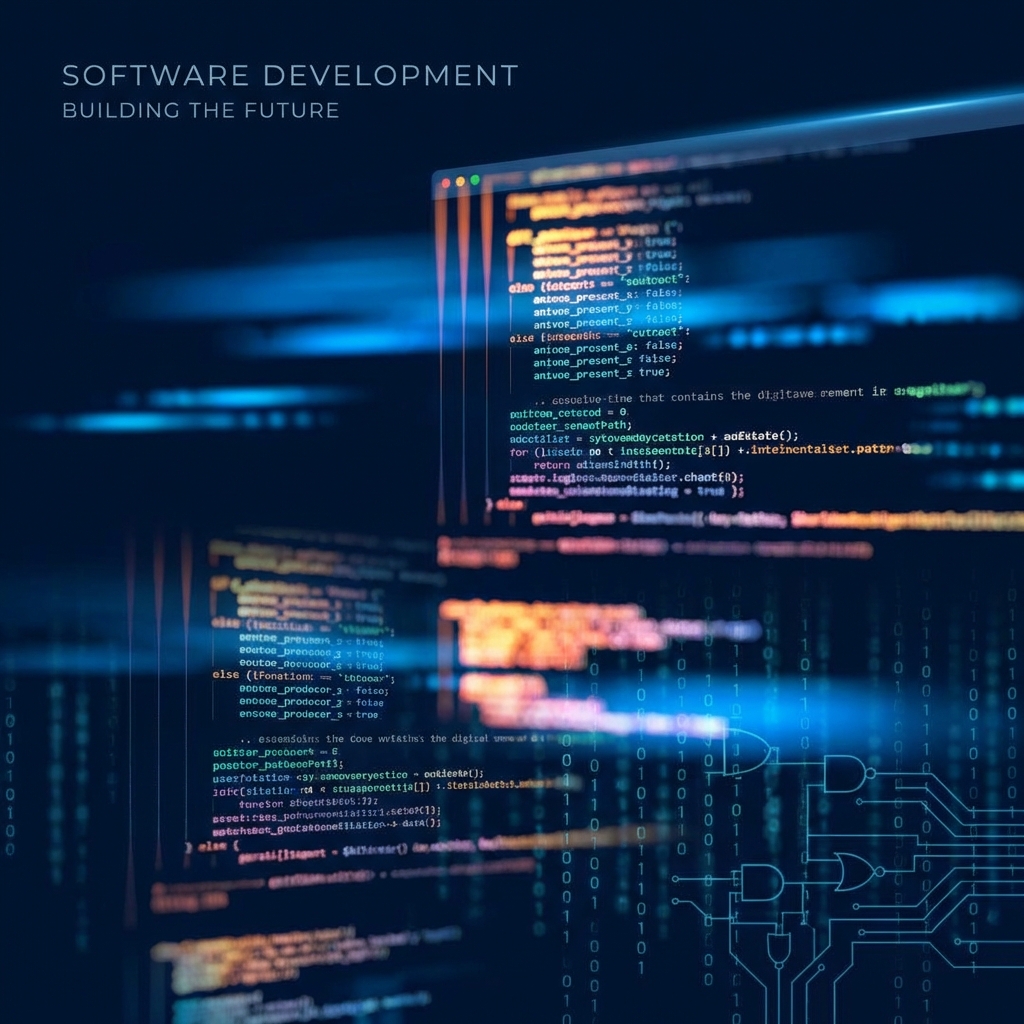Click the green dot in window title bar
1024x1024 pixels.
475,180
